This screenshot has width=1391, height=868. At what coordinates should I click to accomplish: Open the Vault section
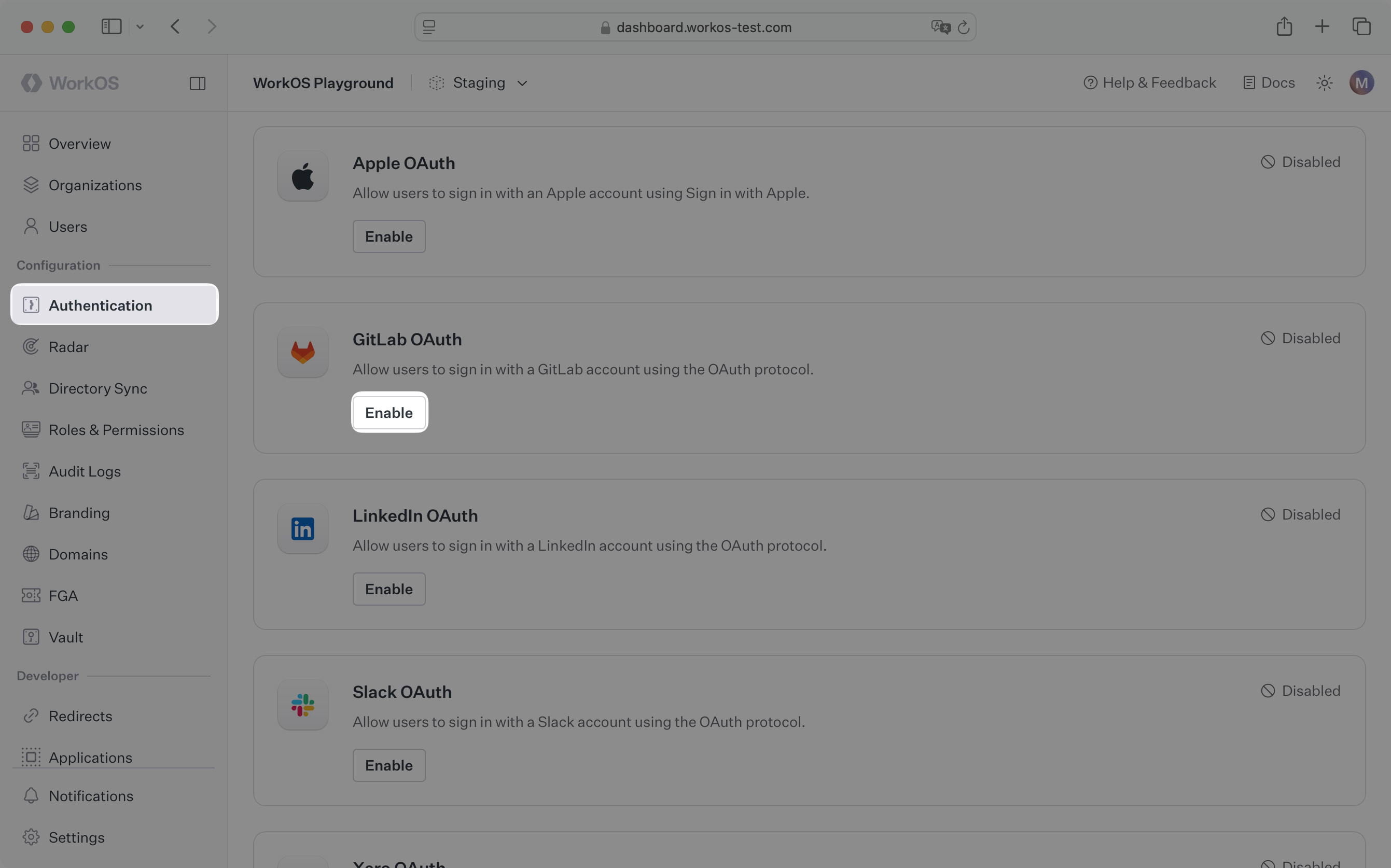65,637
